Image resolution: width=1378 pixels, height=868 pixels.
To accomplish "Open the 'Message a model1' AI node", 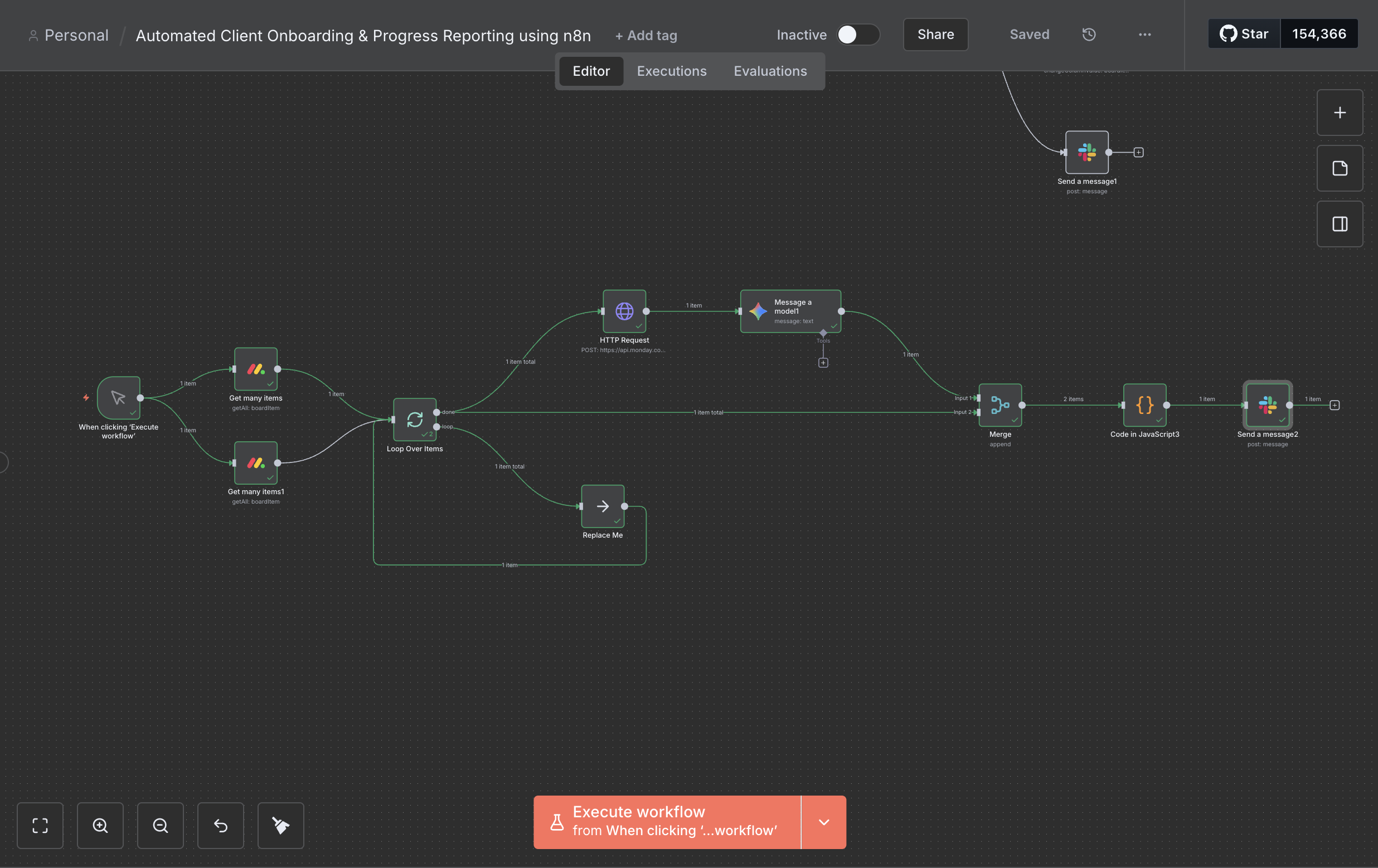I will [790, 311].
